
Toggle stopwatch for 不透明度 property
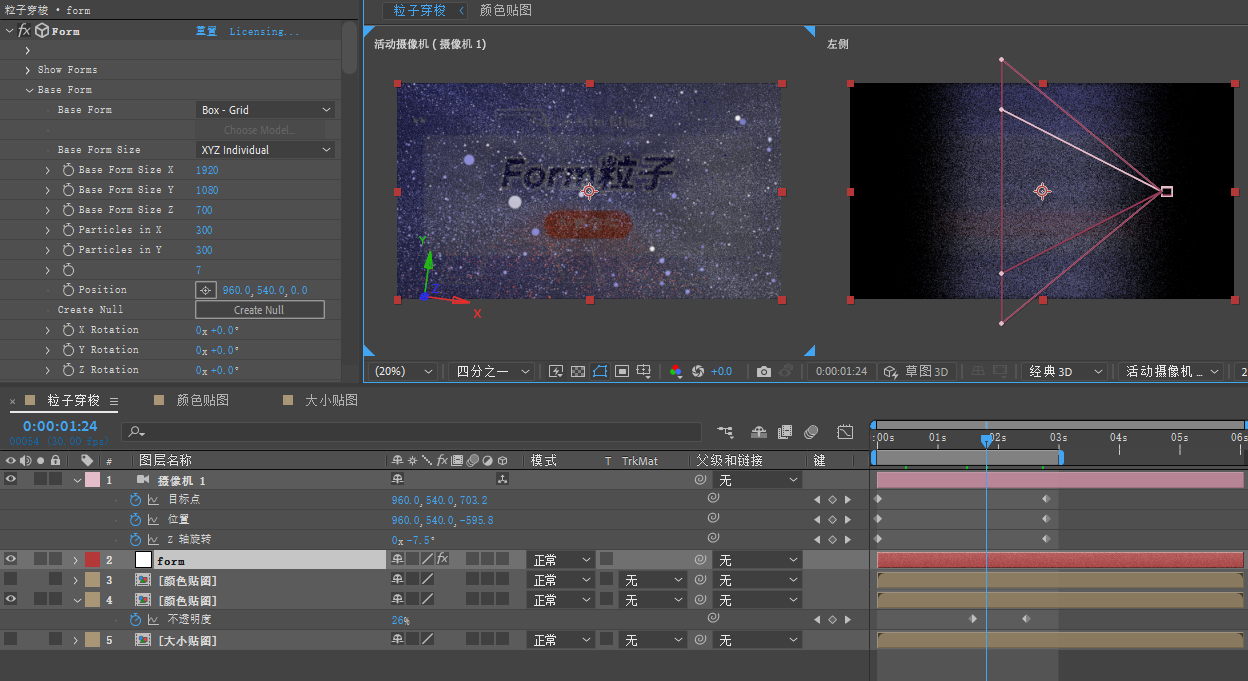[x=136, y=620]
